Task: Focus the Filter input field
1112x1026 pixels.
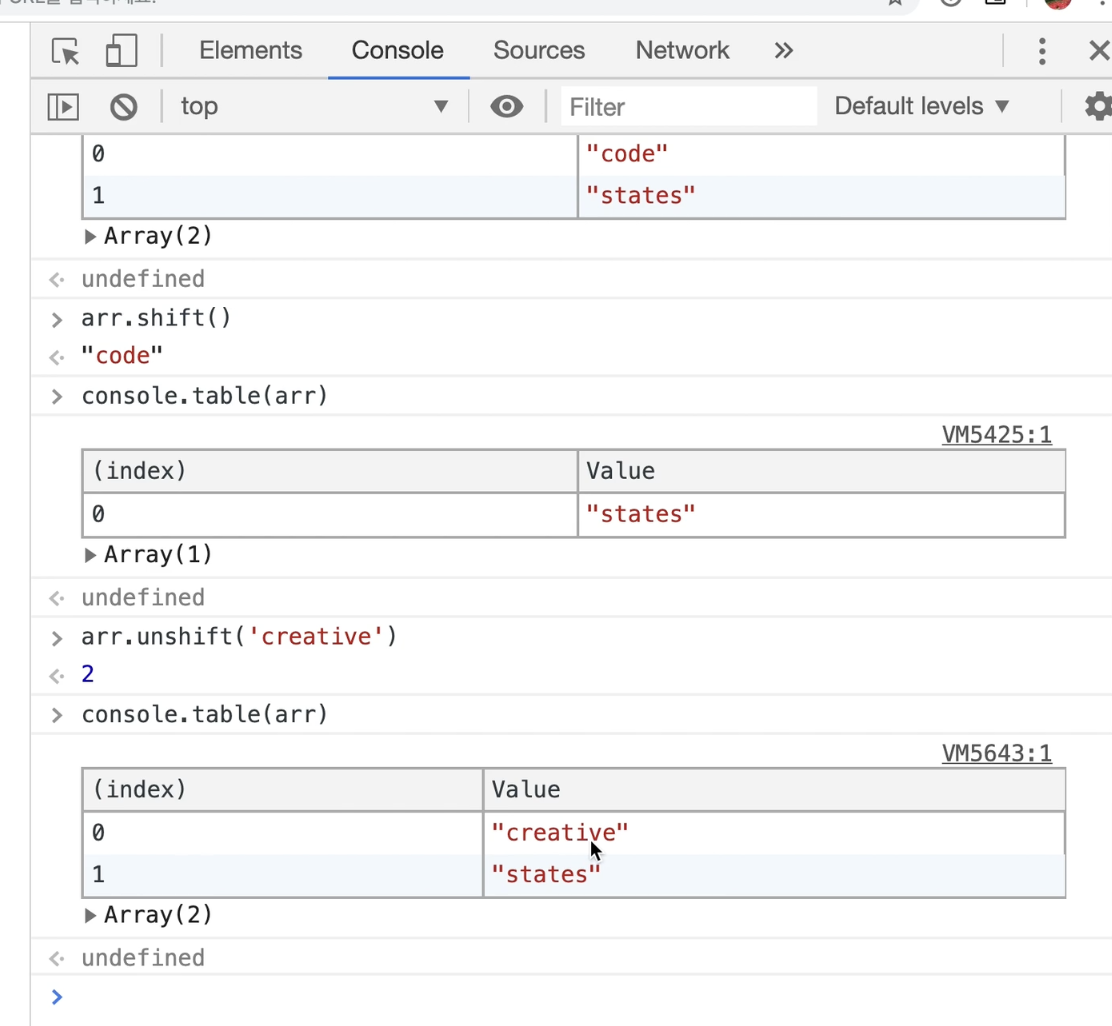Action: (689, 107)
